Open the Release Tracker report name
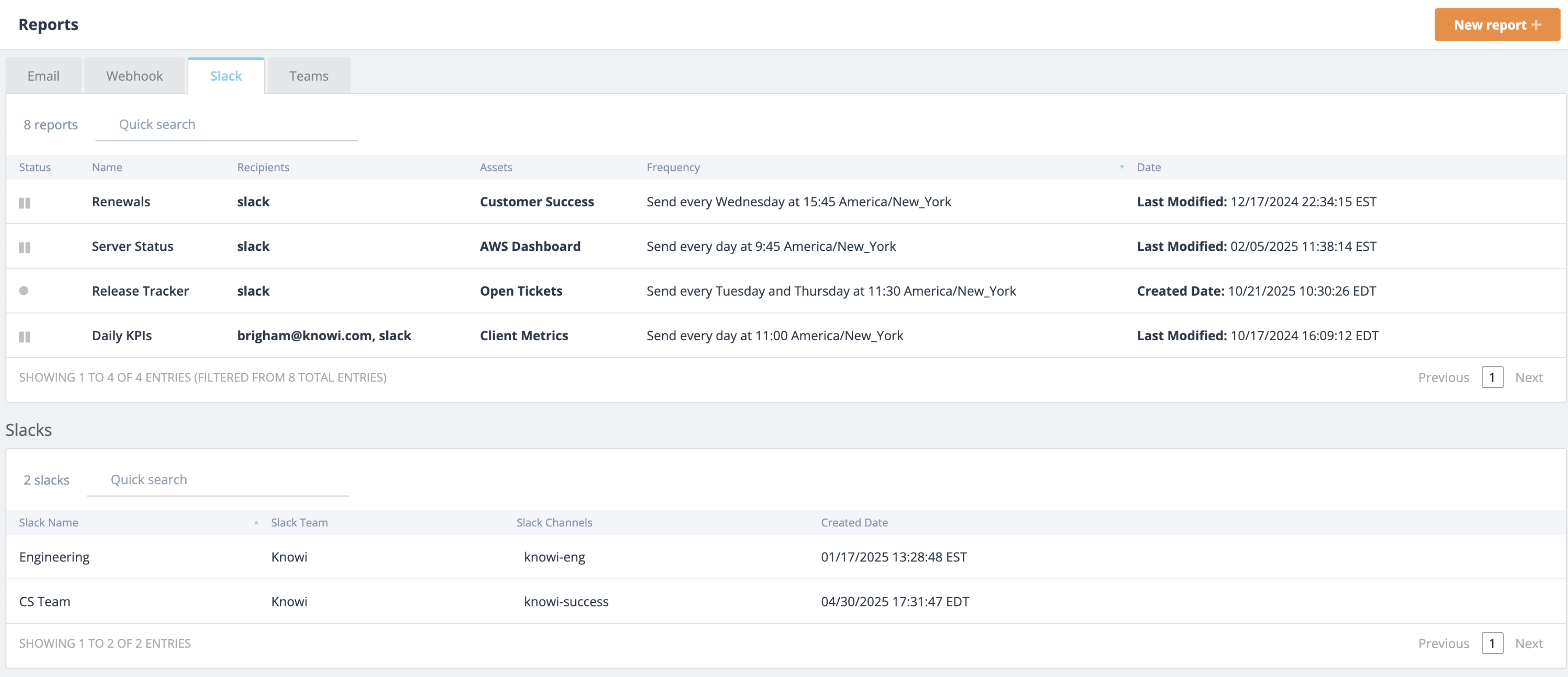The width and height of the screenshot is (1568, 677). (x=140, y=290)
